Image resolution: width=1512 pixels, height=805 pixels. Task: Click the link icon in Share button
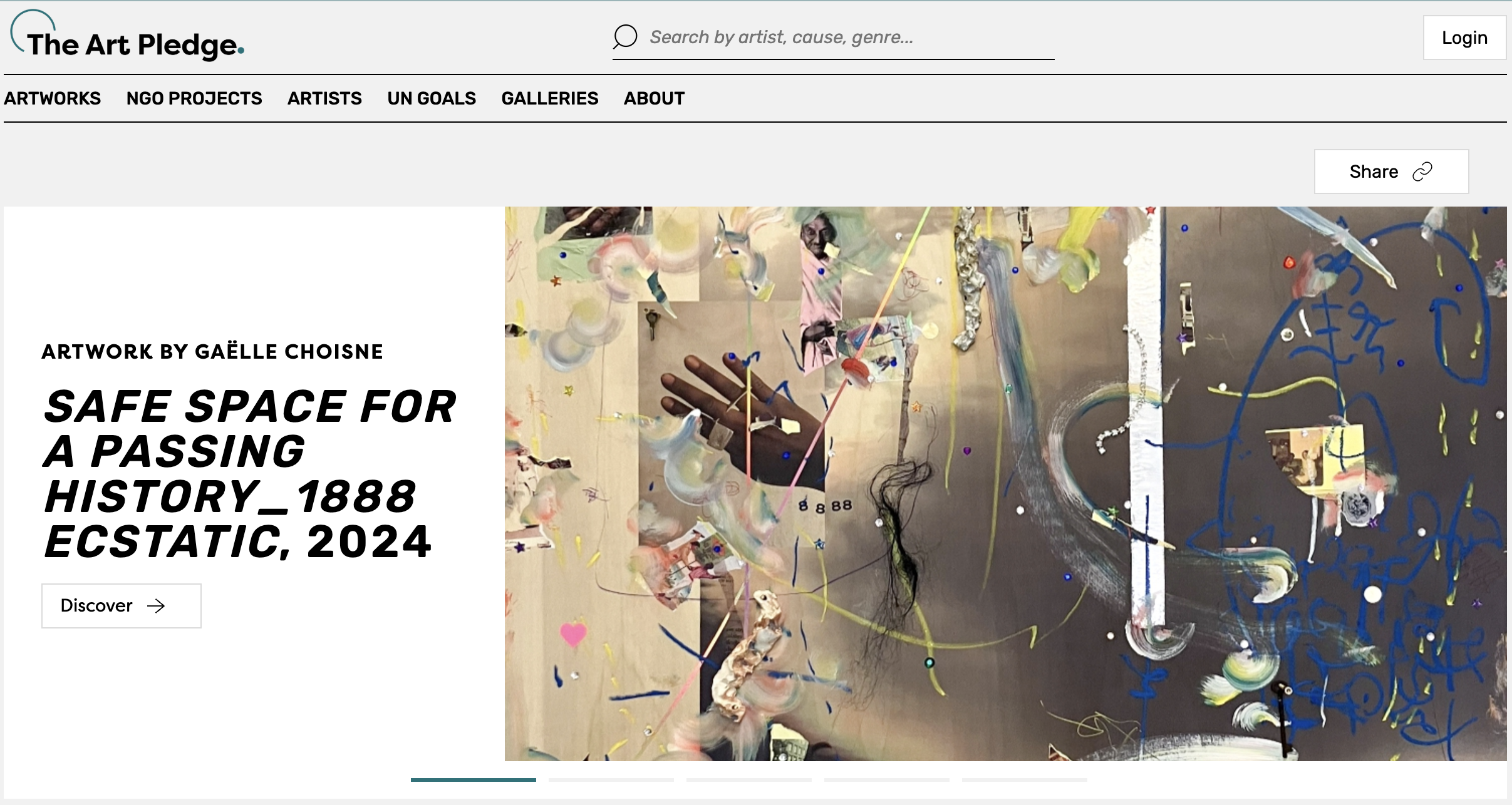(1422, 172)
